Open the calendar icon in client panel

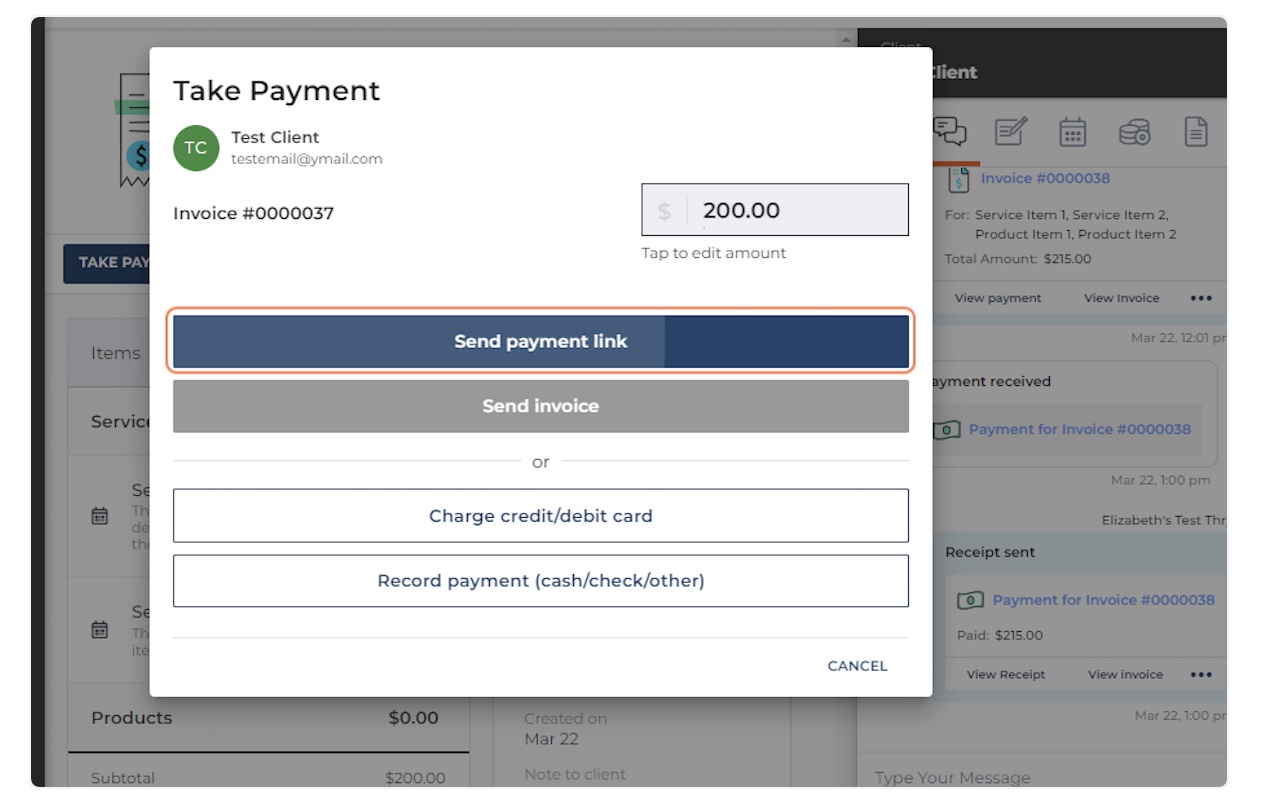pyautogui.click(x=1072, y=132)
